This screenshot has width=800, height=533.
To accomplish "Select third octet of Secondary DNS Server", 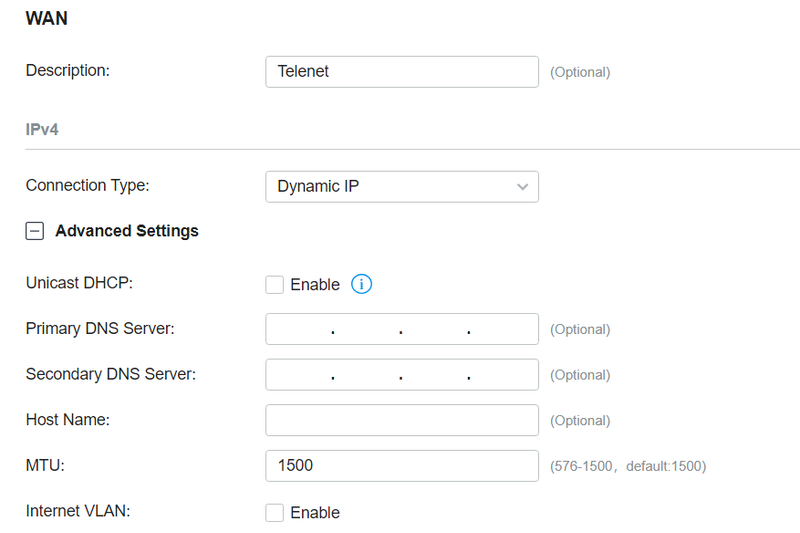I will (434, 375).
